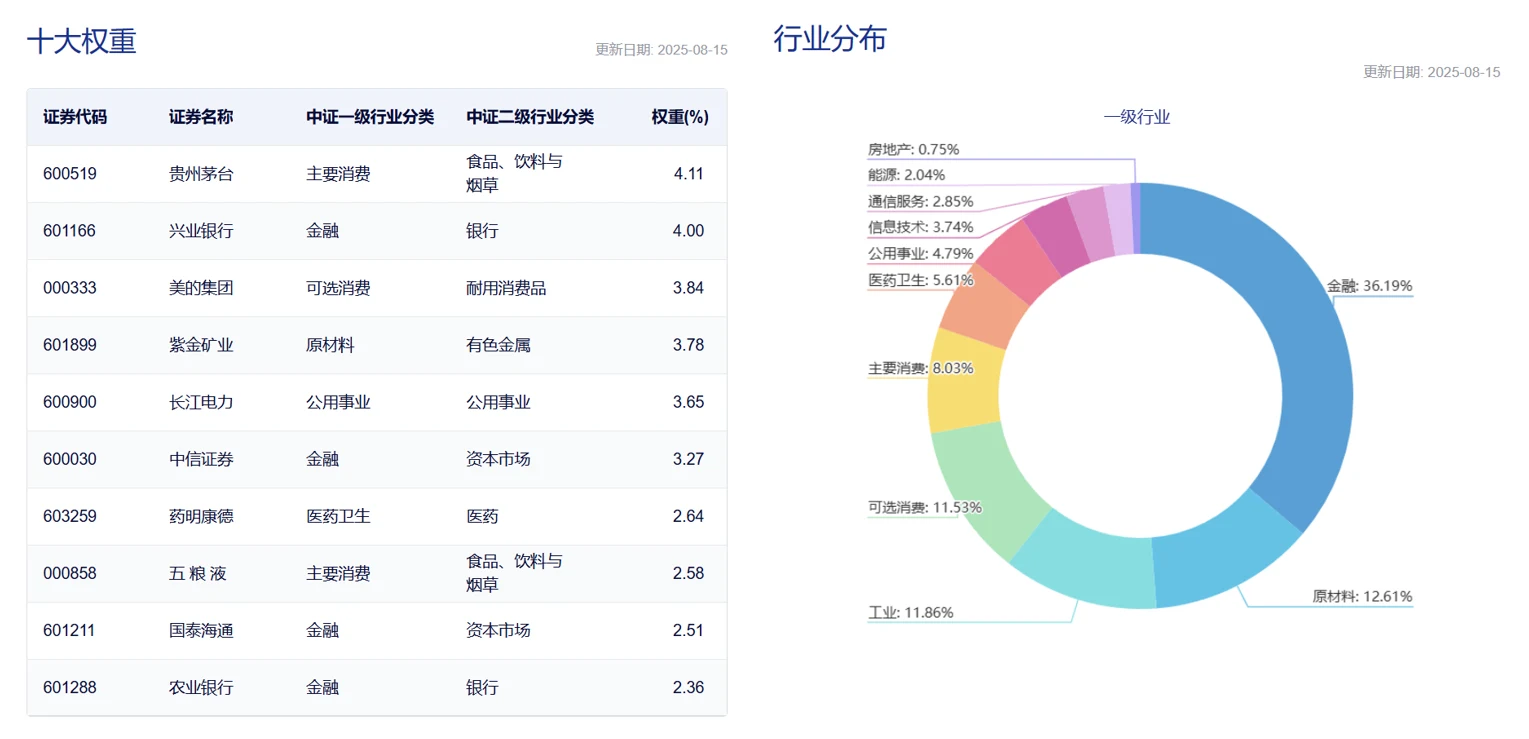Screen dimensions: 1529x739
Task: Click the 十大权重 section heading
Action: (81, 41)
